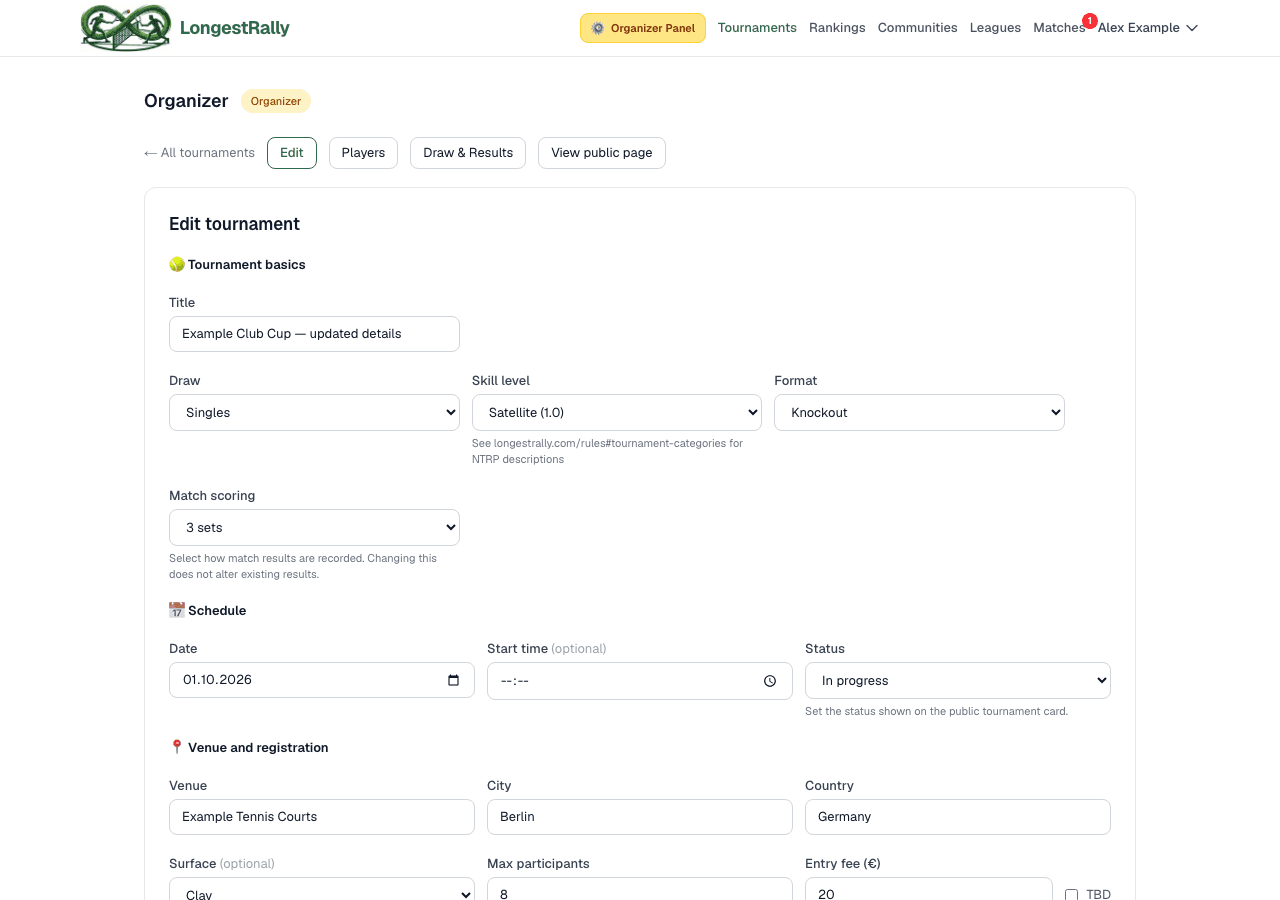This screenshot has width=1280, height=900.
Task: Switch to the Players tab
Action: click(x=363, y=153)
